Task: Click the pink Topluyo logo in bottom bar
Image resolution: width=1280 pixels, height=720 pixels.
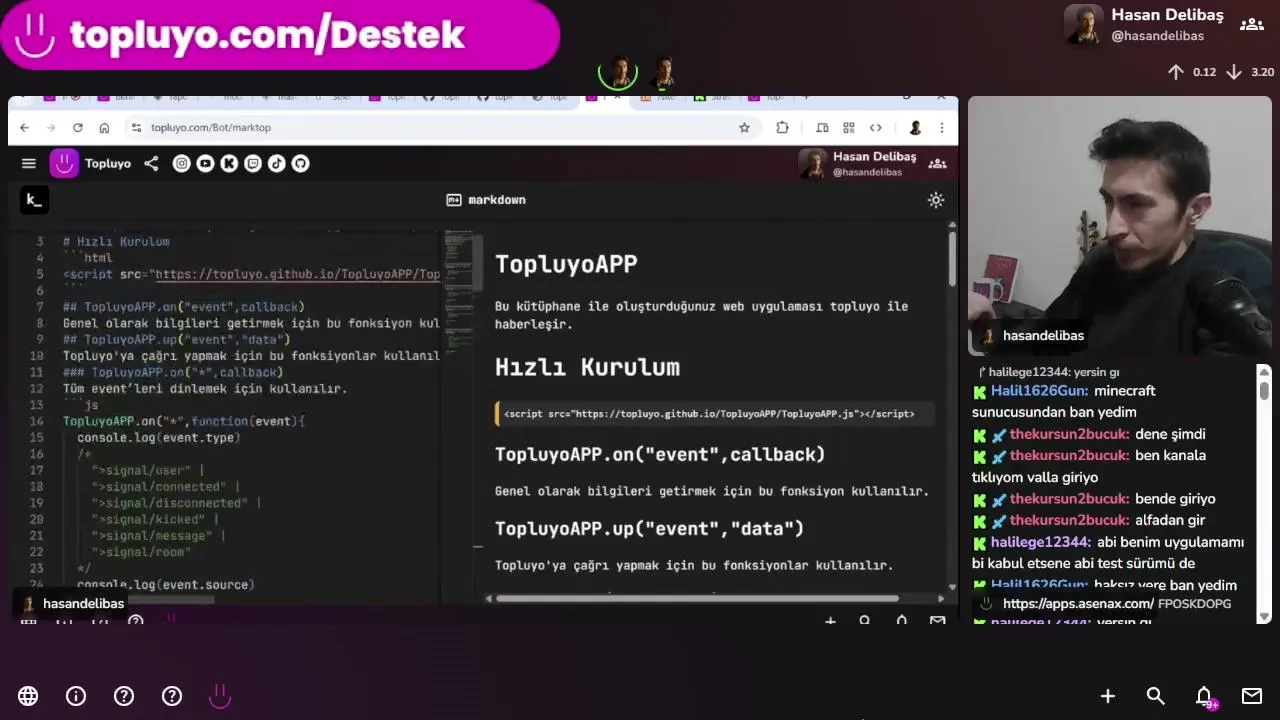Action: point(220,696)
